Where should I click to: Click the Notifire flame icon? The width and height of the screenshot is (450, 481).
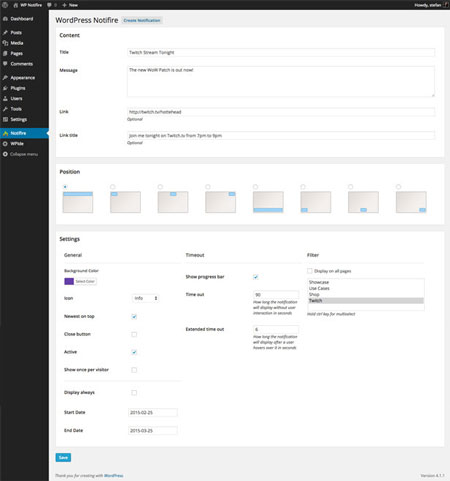tap(5, 133)
